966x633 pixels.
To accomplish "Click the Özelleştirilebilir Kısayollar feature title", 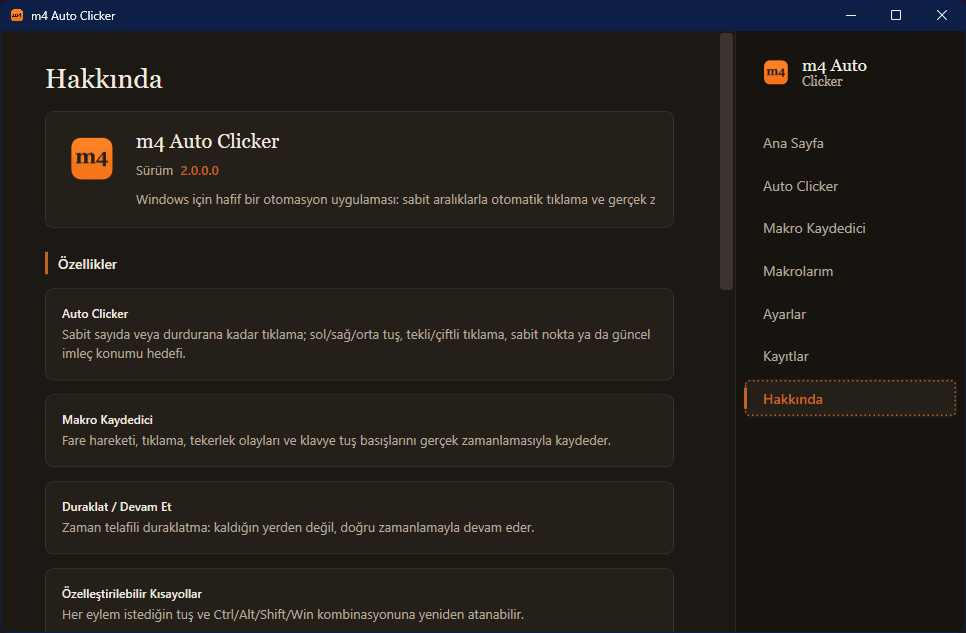I will pos(132,594).
